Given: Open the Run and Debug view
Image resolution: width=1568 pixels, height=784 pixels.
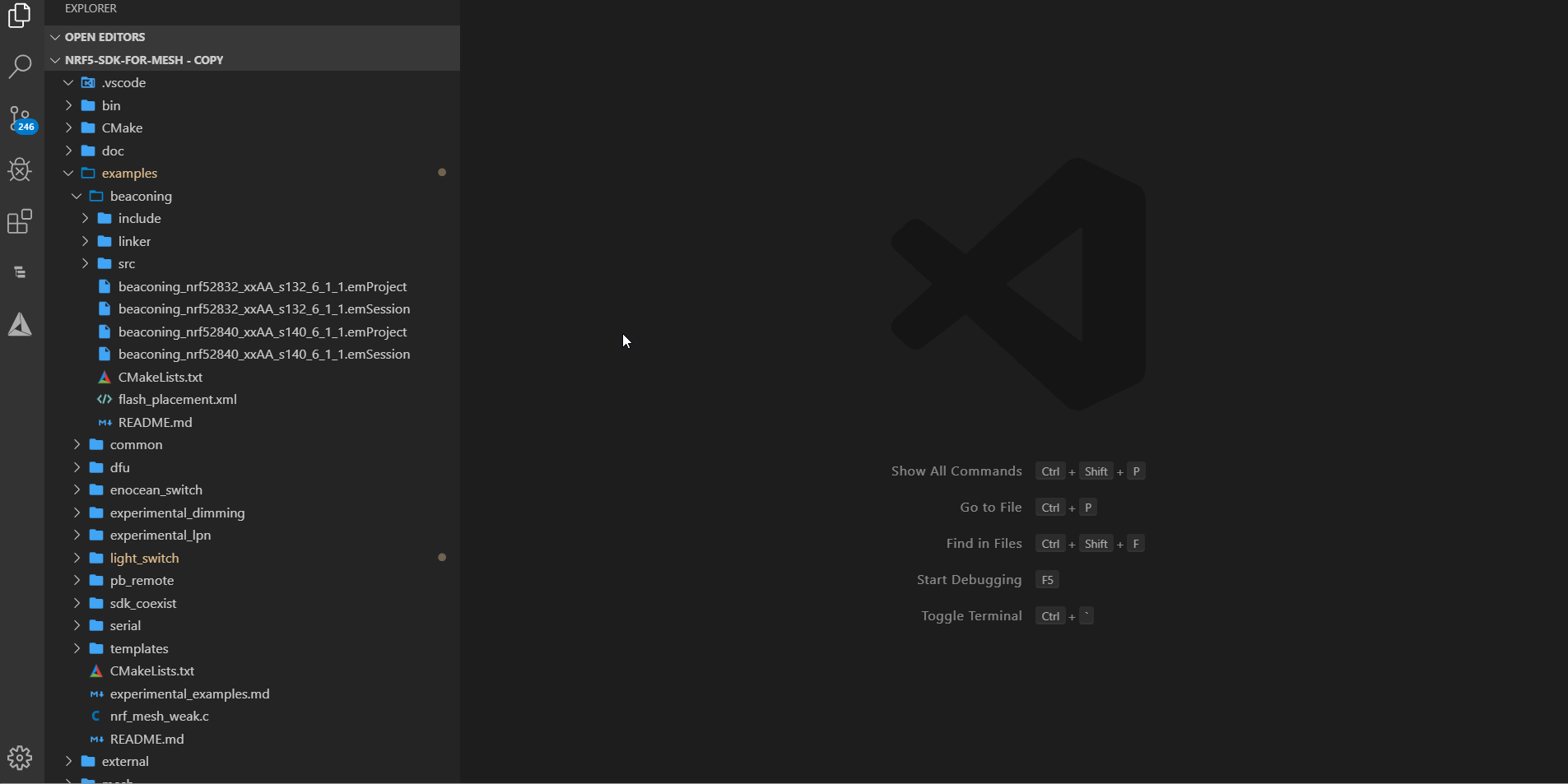Looking at the screenshot, I should coord(20,169).
